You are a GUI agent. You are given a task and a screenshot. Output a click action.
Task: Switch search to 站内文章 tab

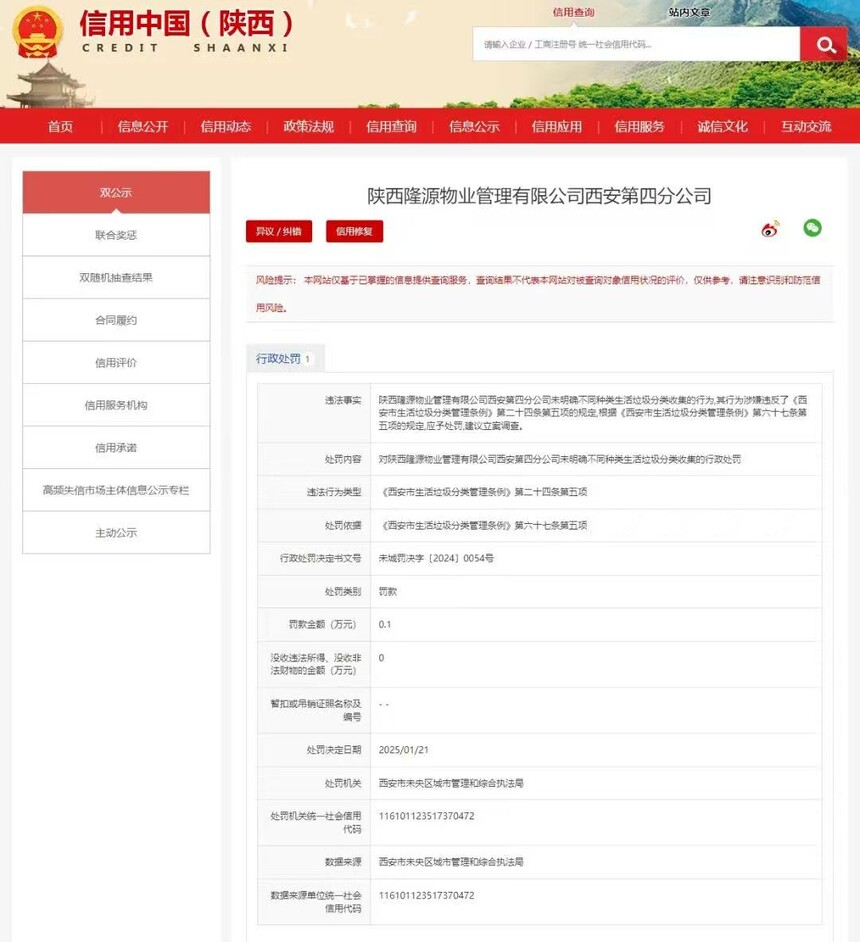point(689,12)
